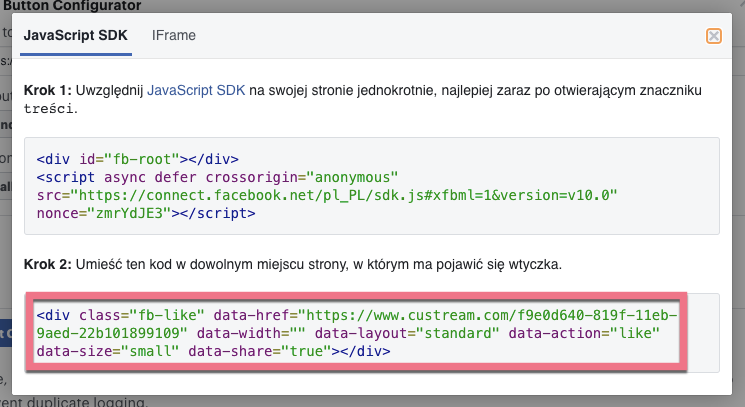Viewport: 745px width, 407px height.
Task: Click the fb-root div line in first code block
Action: click(136, 159)
